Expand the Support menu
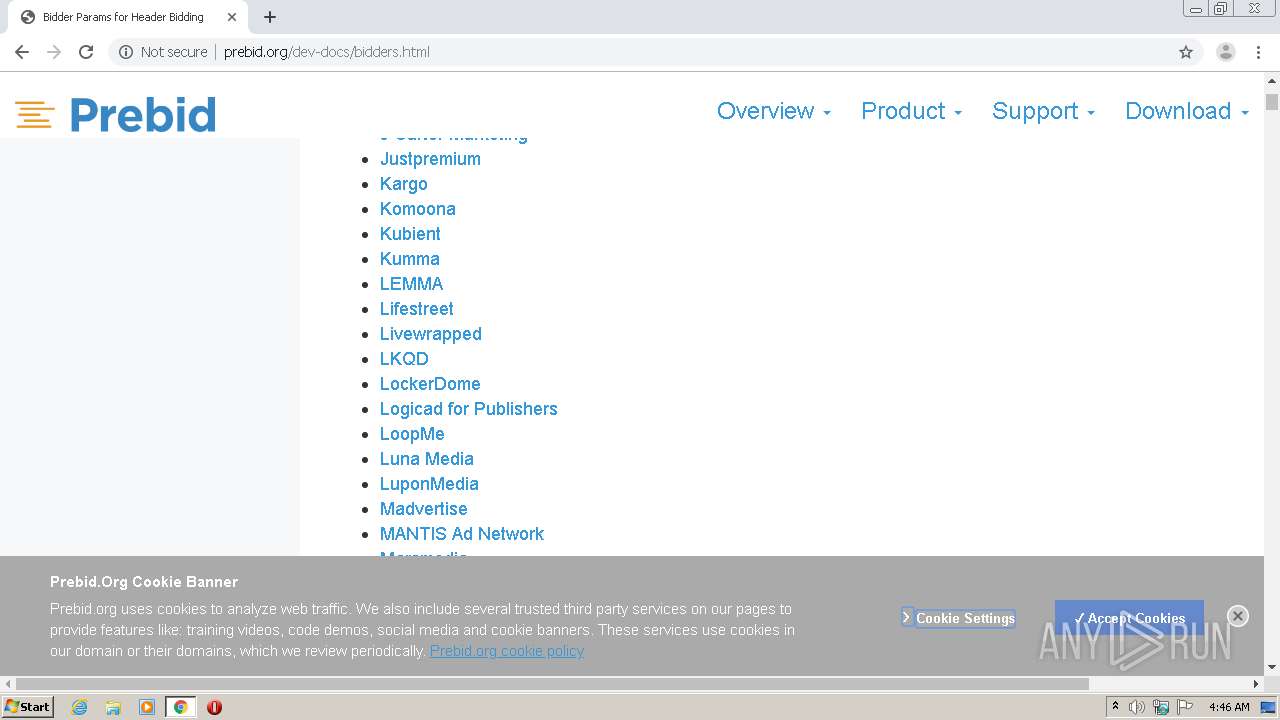The image size is (1280, 720). tap(1043, 111)
